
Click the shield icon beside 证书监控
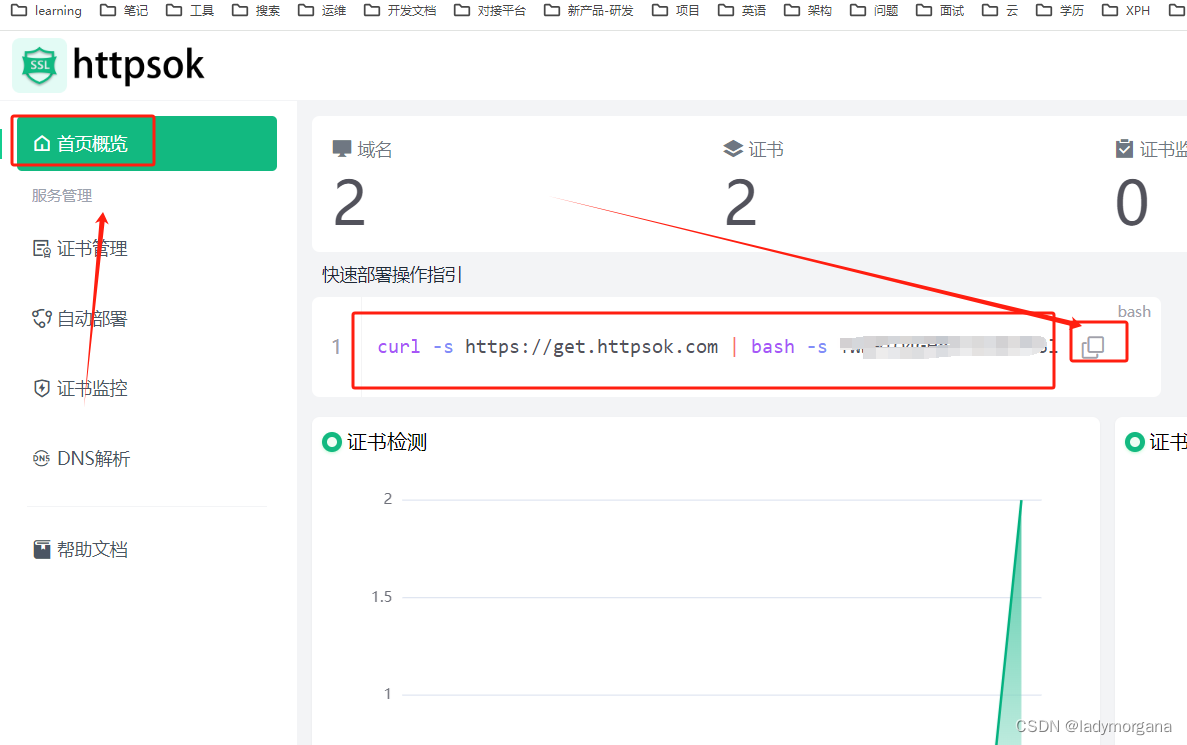(42, 388)
